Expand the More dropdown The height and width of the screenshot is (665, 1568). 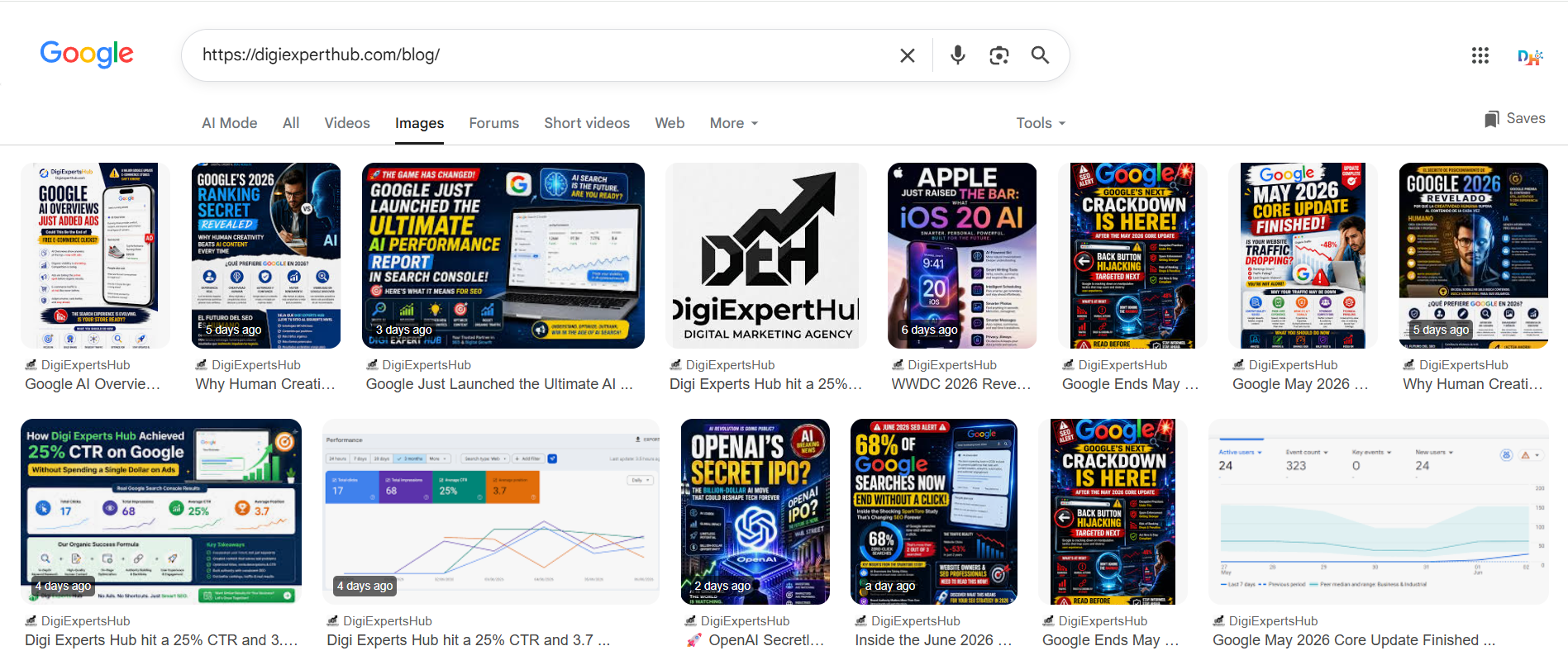click(733, 123)
